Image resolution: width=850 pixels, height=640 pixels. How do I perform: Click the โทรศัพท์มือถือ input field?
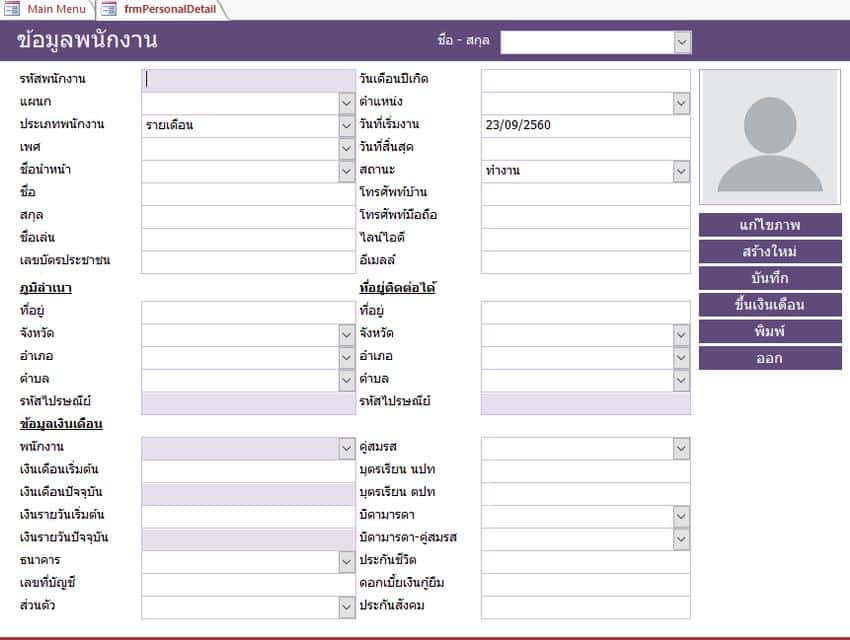585,217
